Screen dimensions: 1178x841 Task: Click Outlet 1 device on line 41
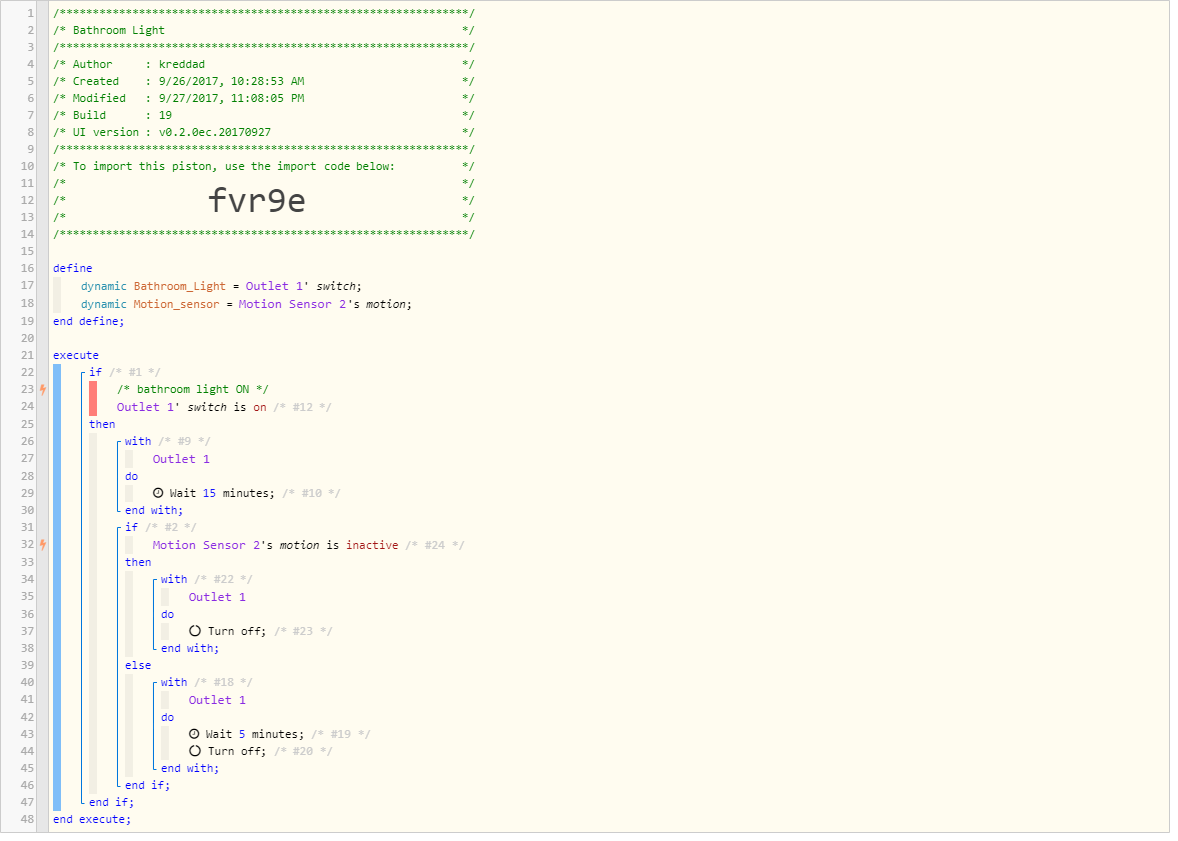pos(217,700)
